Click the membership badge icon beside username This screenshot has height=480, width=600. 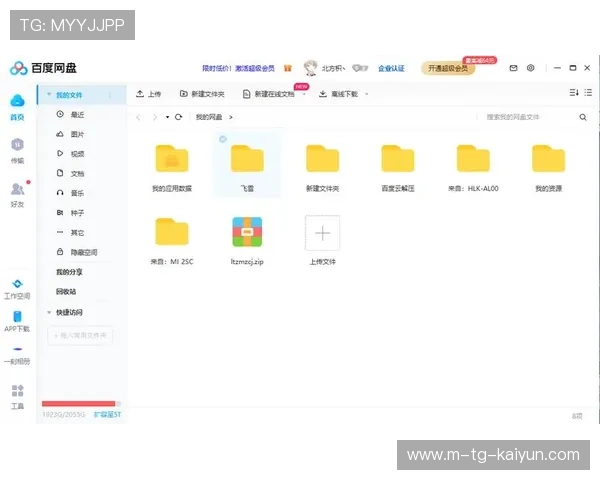click(360, 68)
